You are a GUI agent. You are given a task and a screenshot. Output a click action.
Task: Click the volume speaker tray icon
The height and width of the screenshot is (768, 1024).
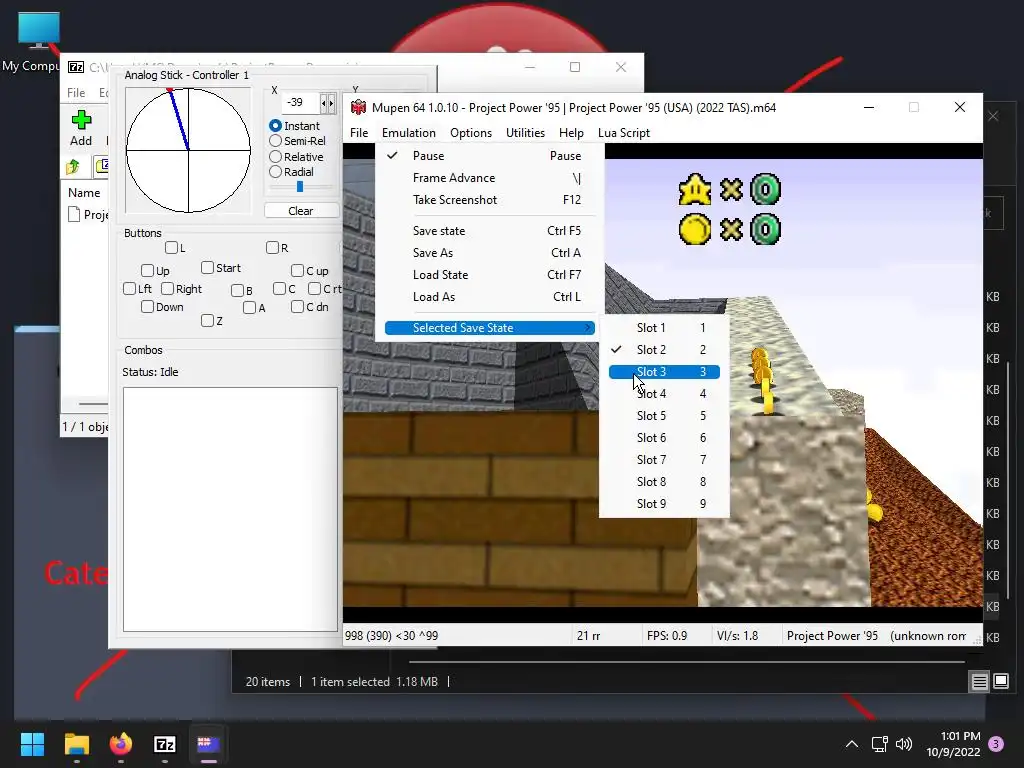pos(904,744)
